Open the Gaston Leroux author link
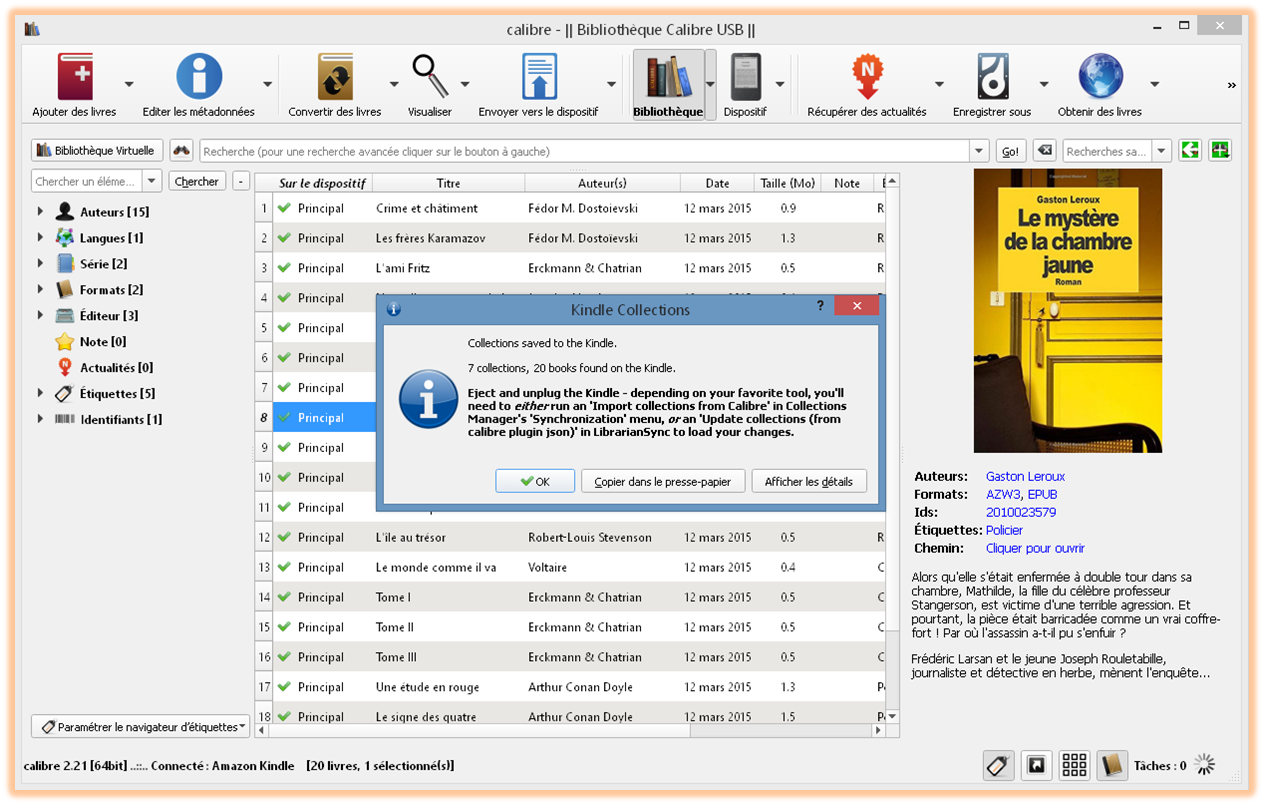Screen dimensions: 1264x805 tap(1025, 477)
